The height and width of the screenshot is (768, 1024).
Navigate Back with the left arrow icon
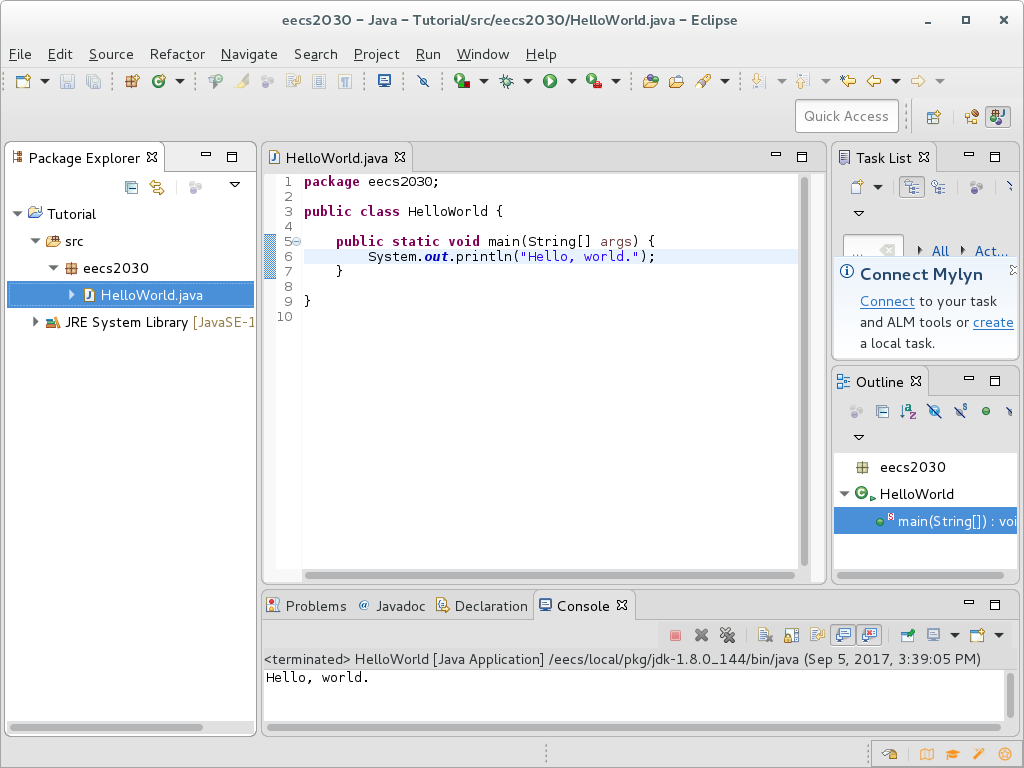tap(874, 81)
